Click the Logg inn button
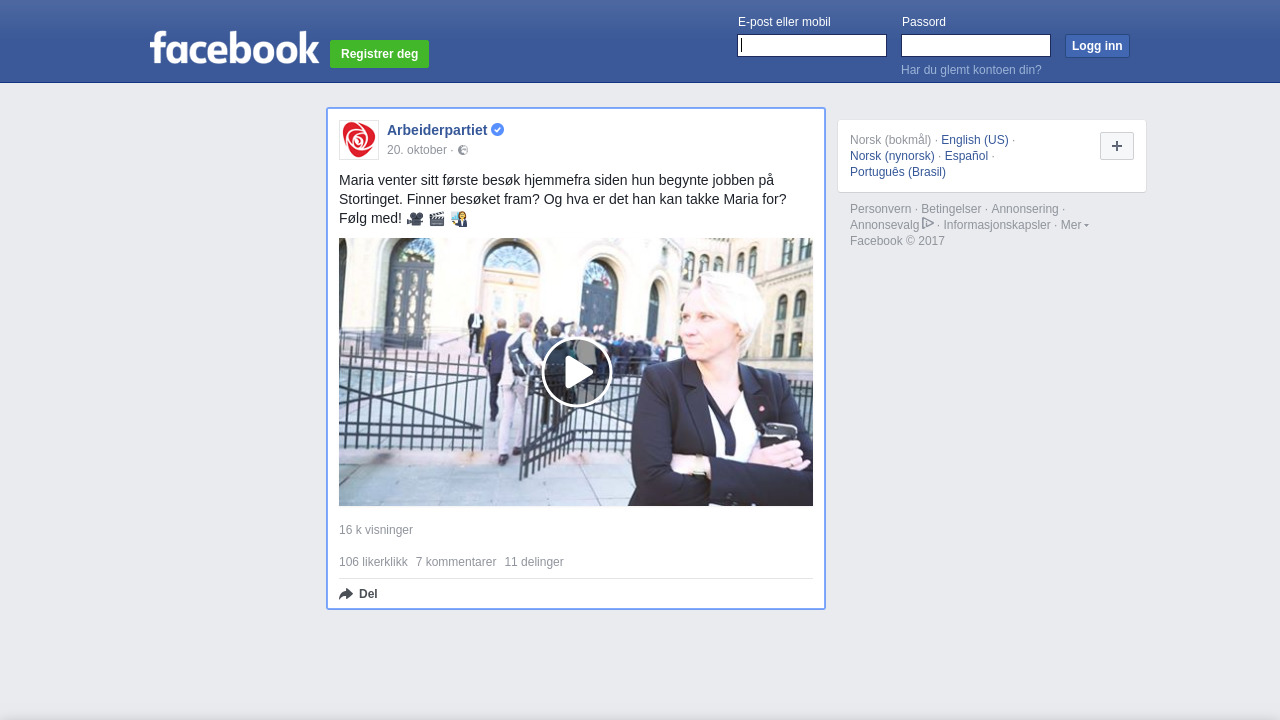The height and width of the screenshot is (720, 1280). coord(1097,46)
